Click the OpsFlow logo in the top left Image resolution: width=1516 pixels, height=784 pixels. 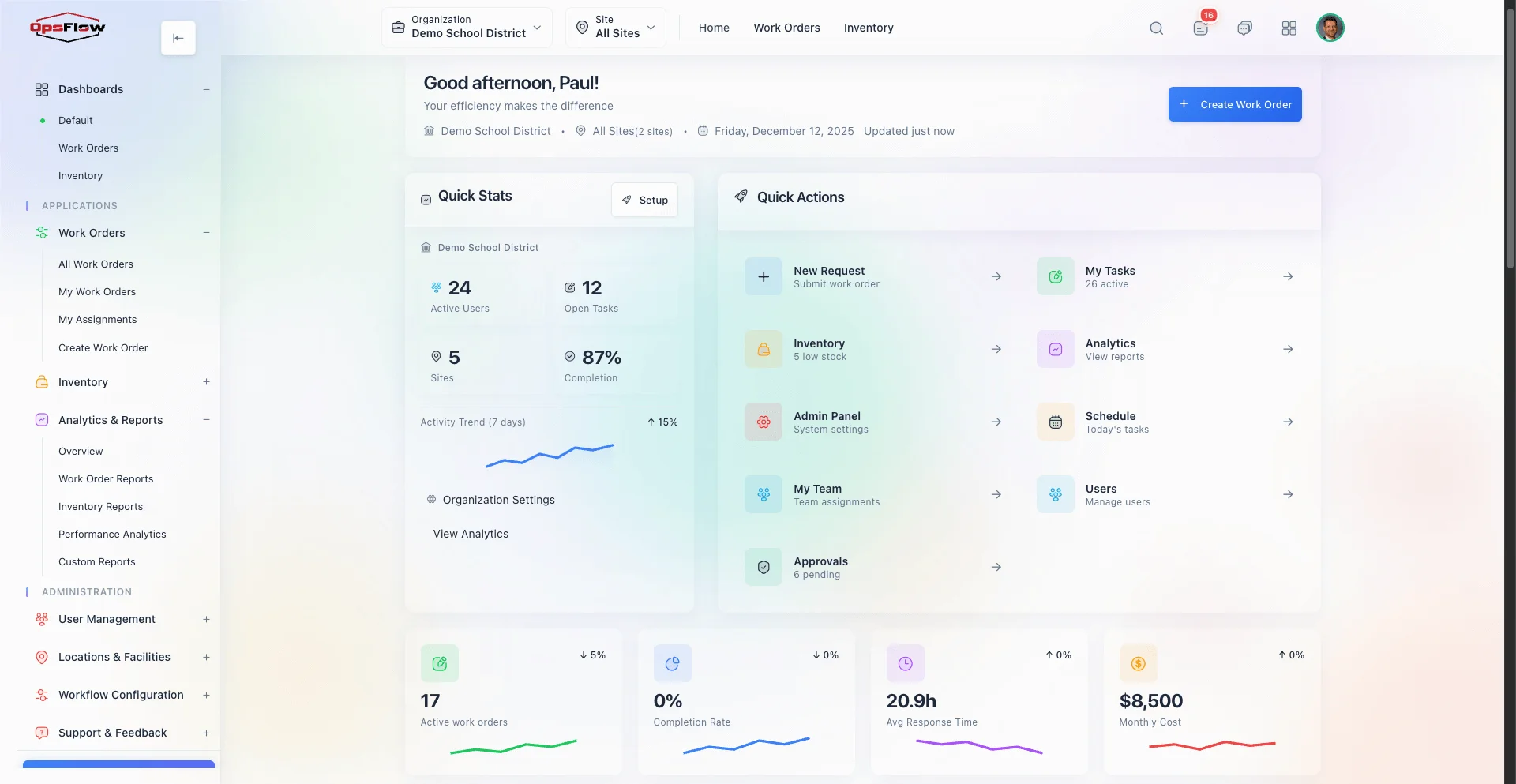[67, 27]
